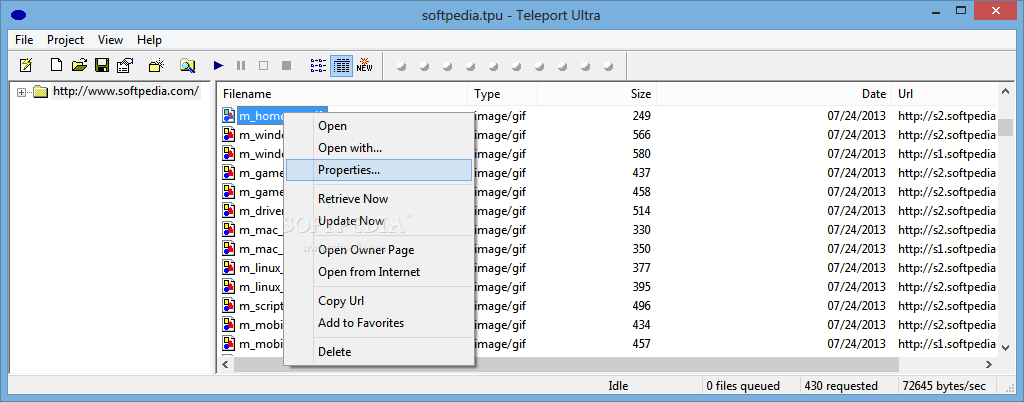Screen dimensions: 1024x402
Task: Click the file icon beside m_script
Action: pyautogui.click(x=229, y=305)
